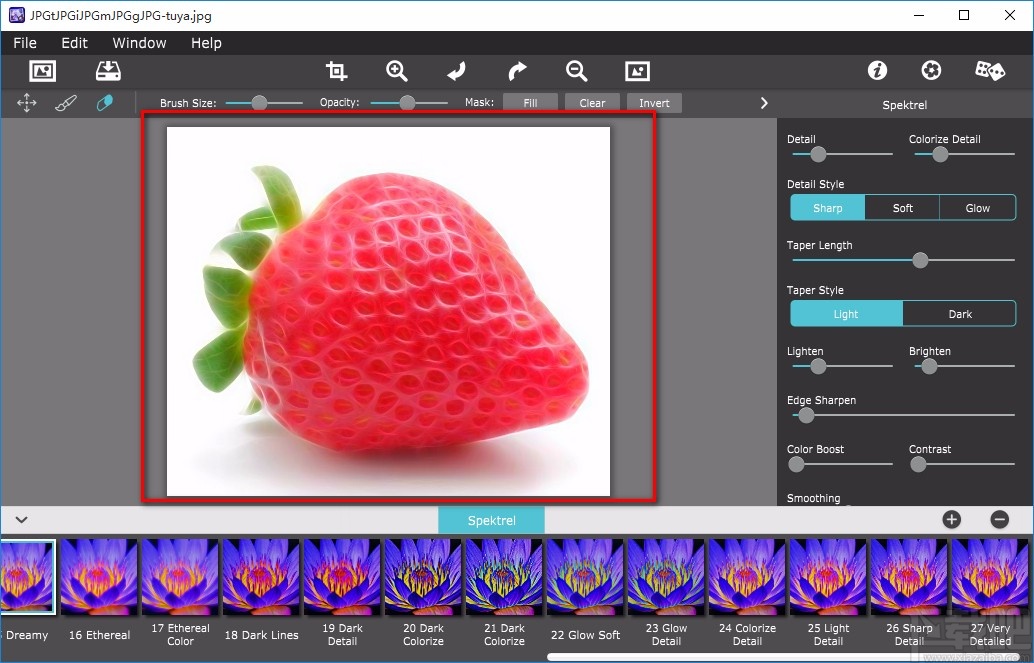Click the zoom out magnifier
The height and width of the screenshot is (663, 1034).
(x=576, y=71)
